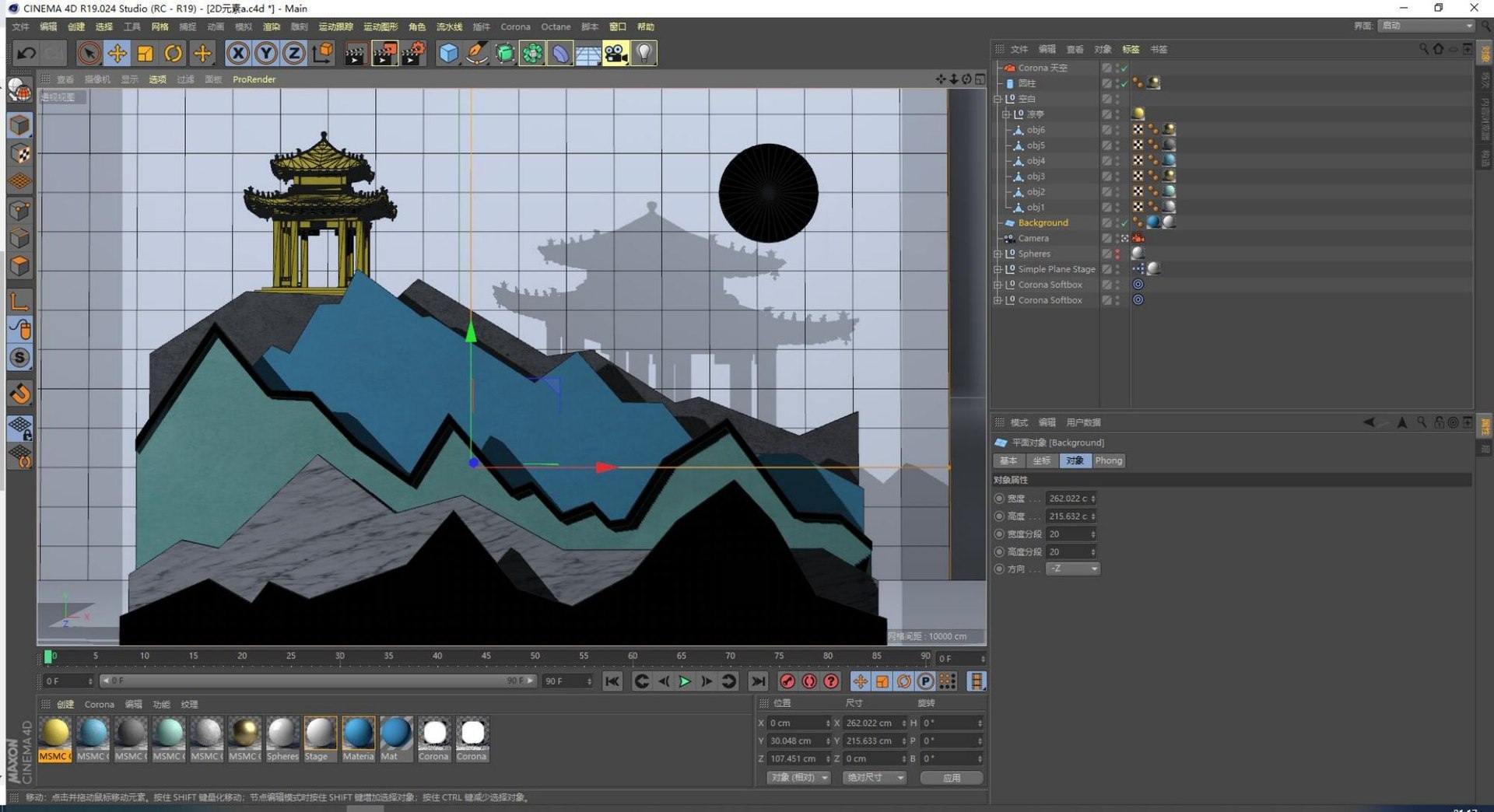Open the Deformer (bend) object icon
Viewport: 1494px width, 812px height.
[x=560, y=53]
